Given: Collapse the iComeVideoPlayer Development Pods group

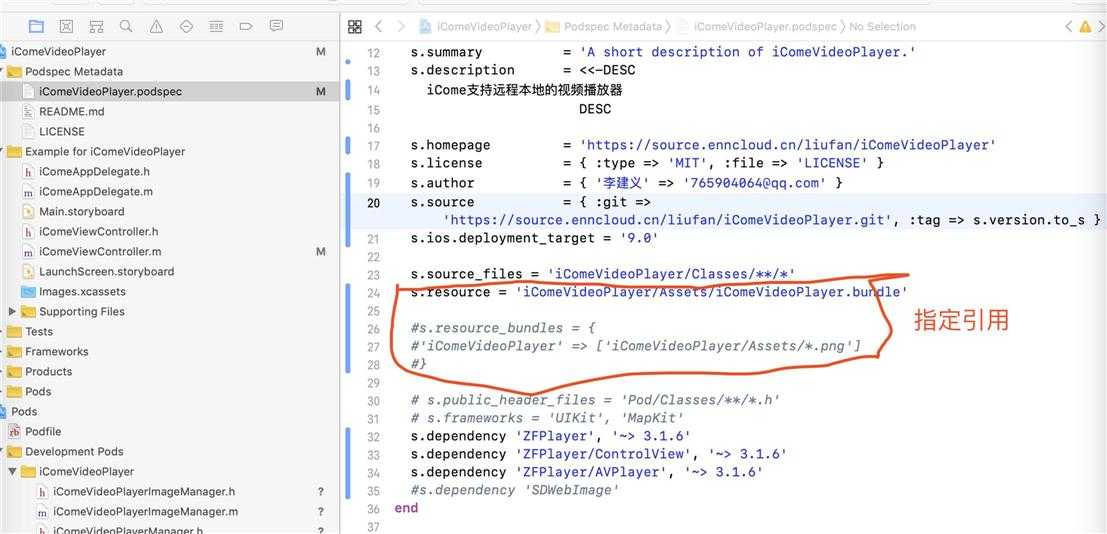Looking at the screenshot, I should tap(12, 471).
